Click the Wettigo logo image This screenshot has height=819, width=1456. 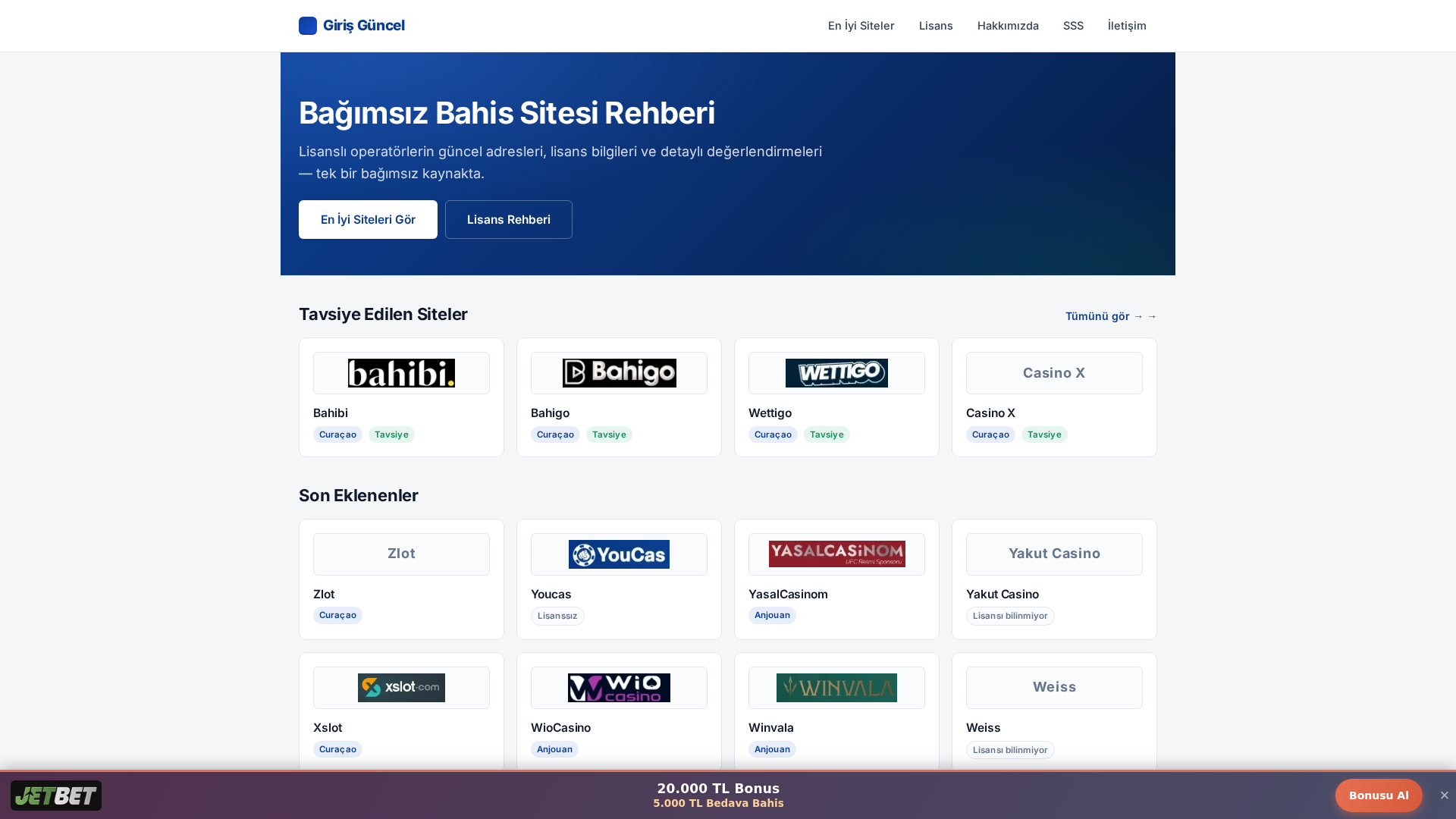pyautogui.click(x=836, y=373)
